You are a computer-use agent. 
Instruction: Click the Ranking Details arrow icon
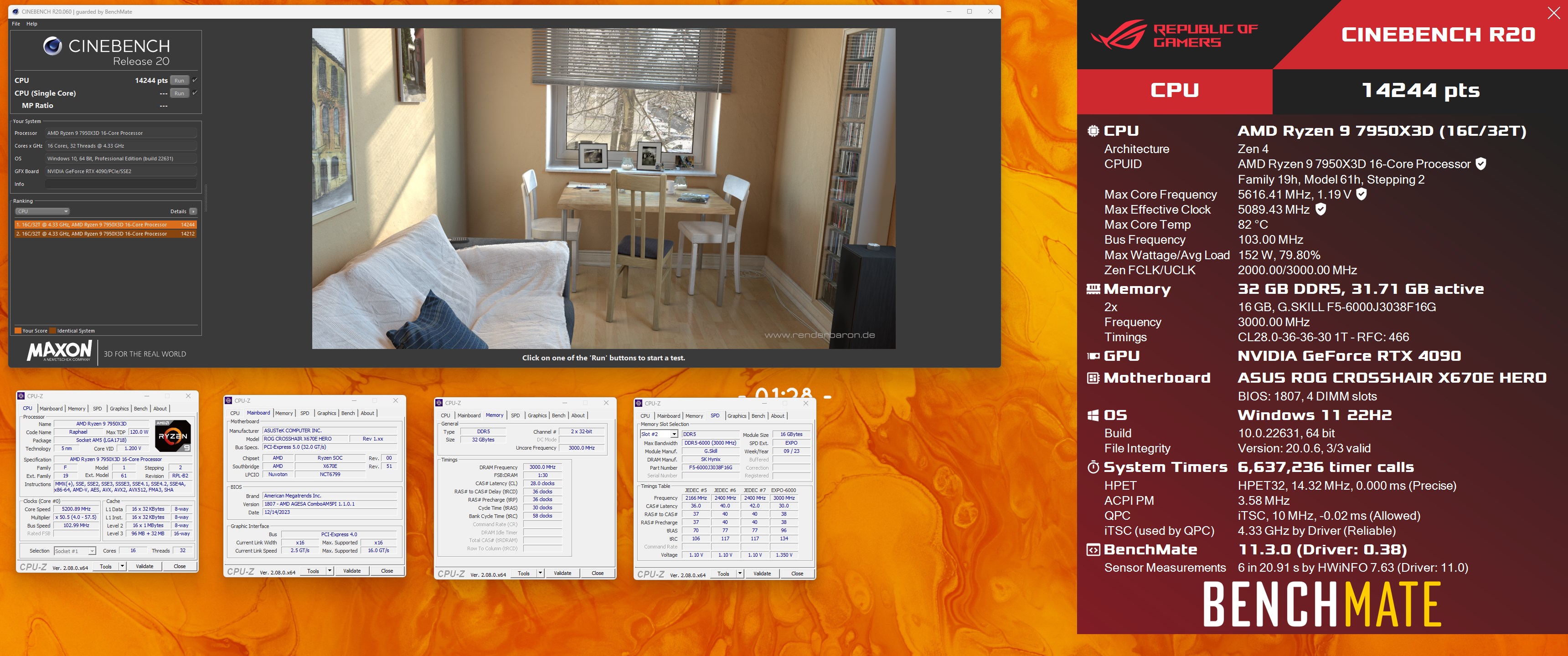click(x=193, y=211)
